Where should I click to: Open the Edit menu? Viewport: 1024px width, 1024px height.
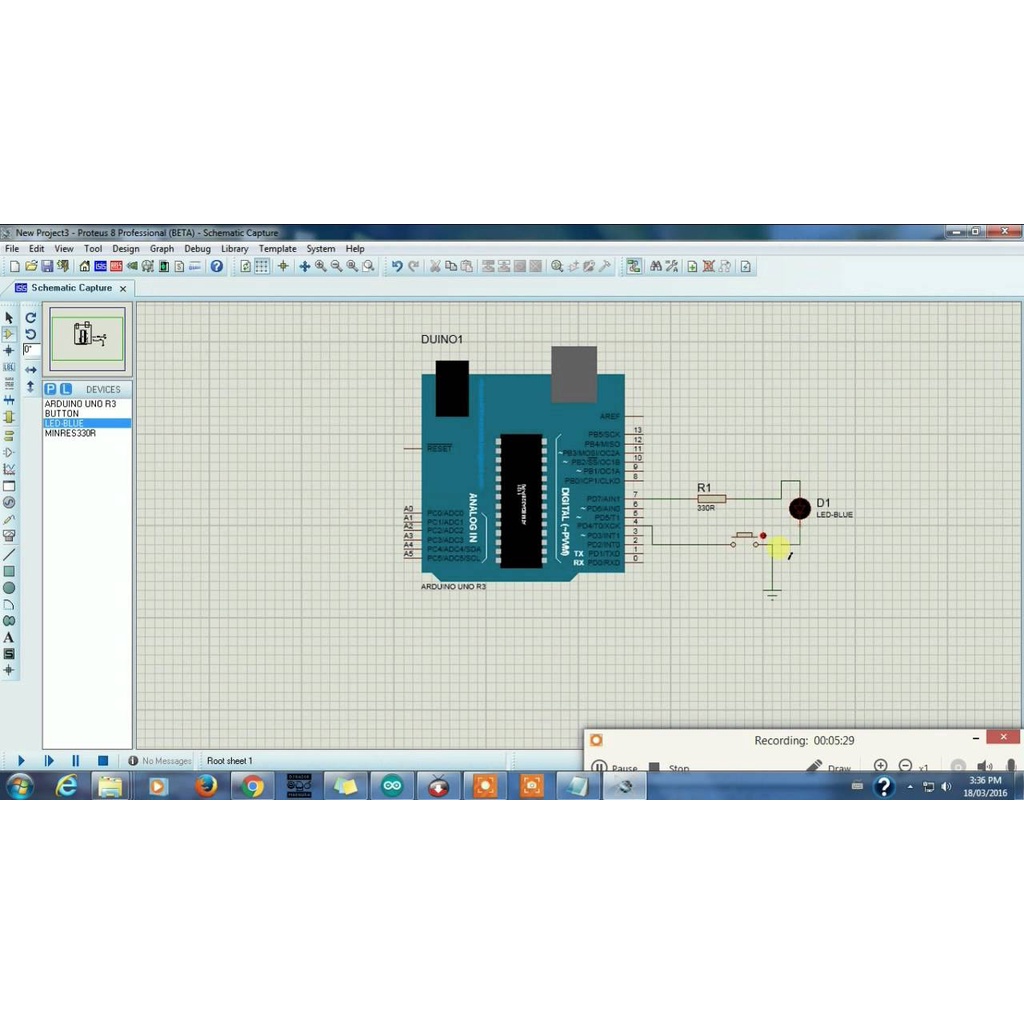pyautogui.click(x=37, y=249)
